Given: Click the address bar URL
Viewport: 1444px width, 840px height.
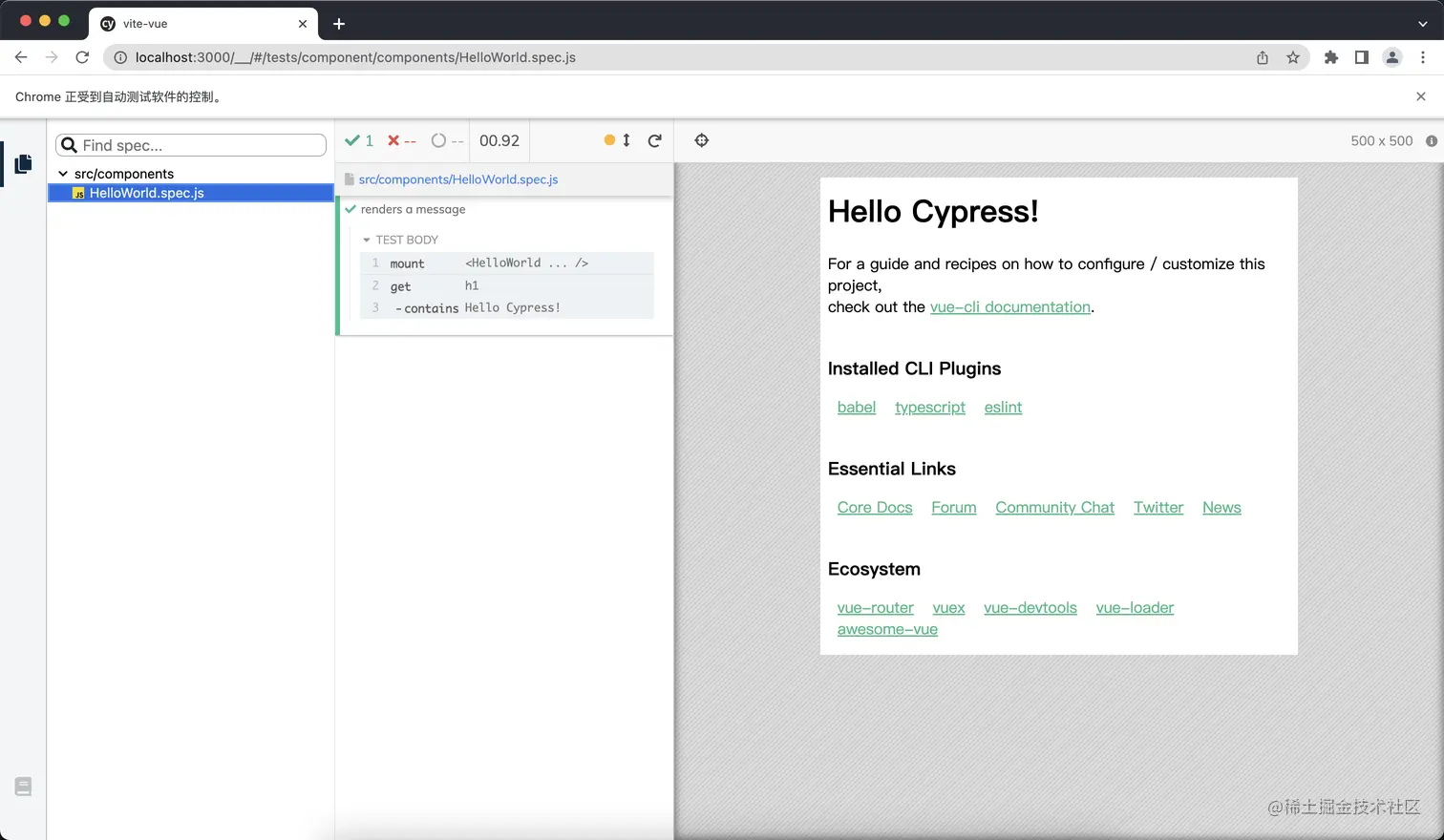Looking at the screenshot, I should pyautogui.click(x=355, y=57).
